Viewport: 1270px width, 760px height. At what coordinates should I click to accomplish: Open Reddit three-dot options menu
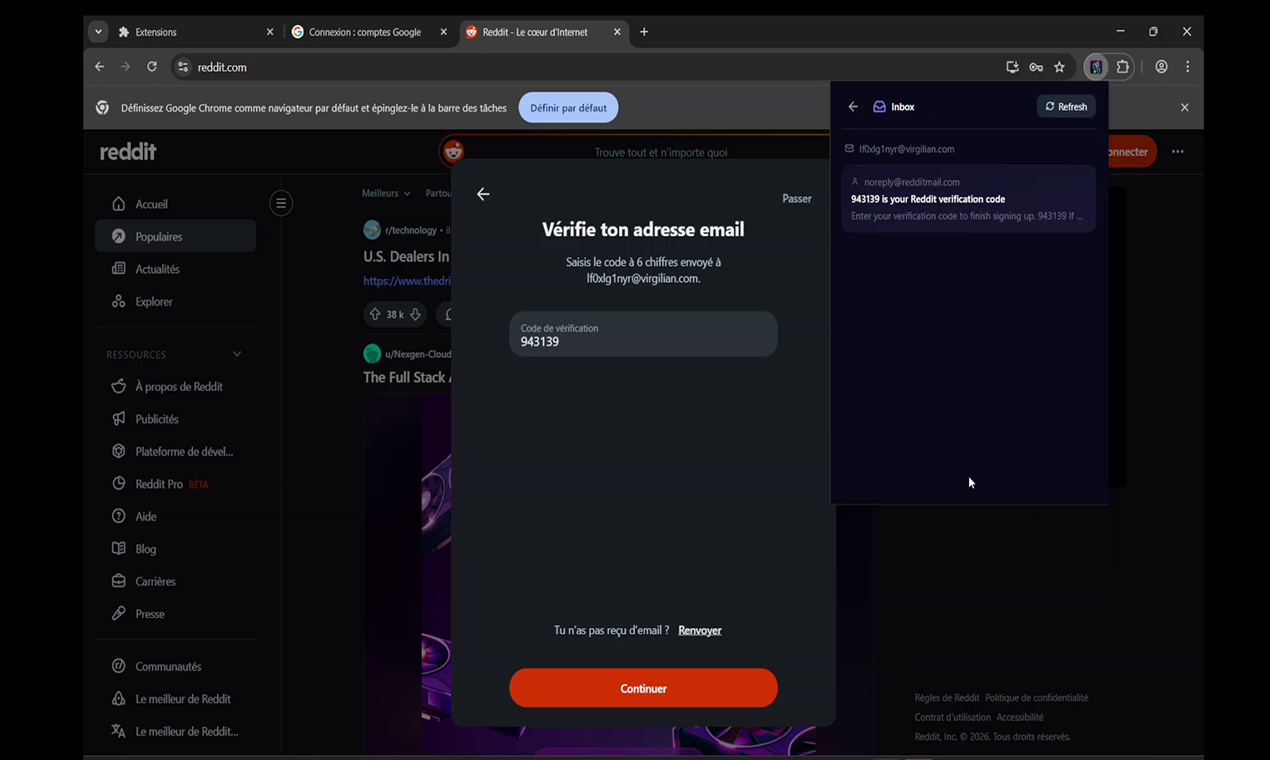click(1177, 152)
